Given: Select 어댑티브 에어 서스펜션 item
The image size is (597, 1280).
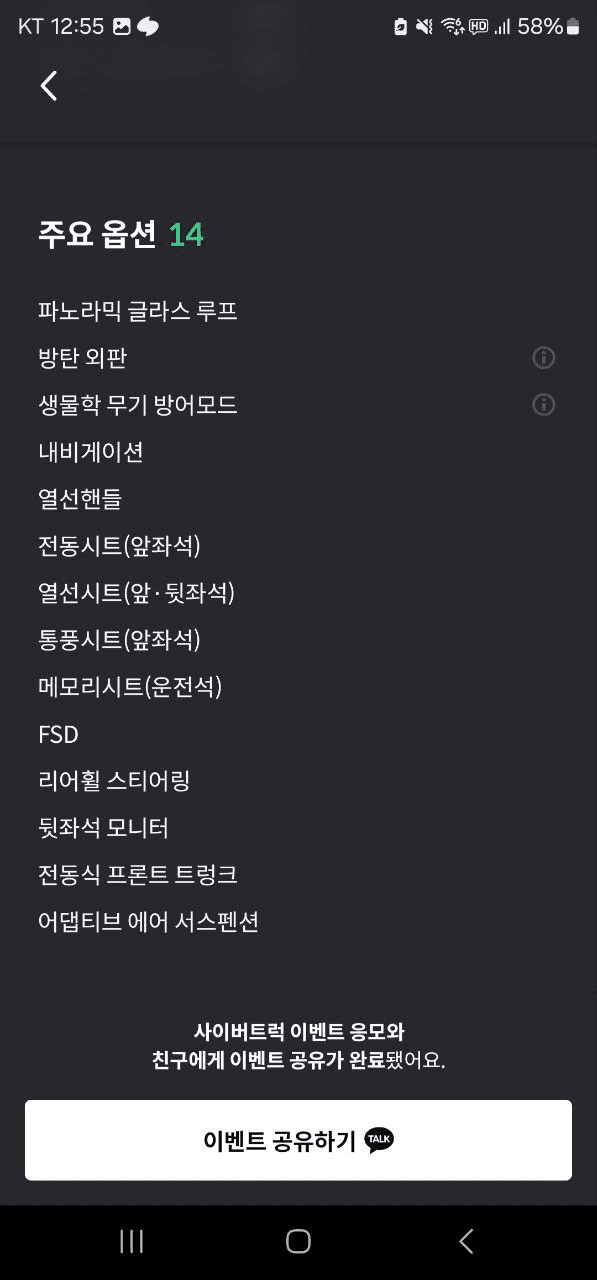Looking at the screenshot, I should click(x=148, y=922).
